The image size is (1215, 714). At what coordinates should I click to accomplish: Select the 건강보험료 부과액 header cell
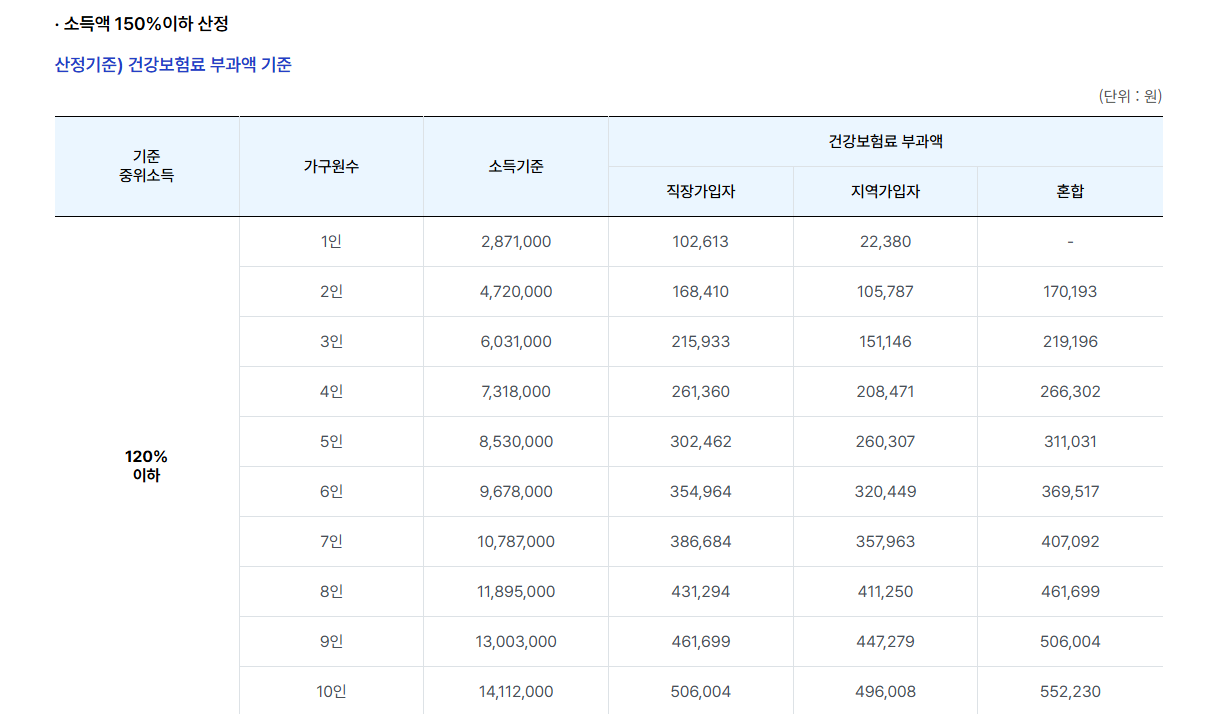pyautogui.click(x=886, y=141)
